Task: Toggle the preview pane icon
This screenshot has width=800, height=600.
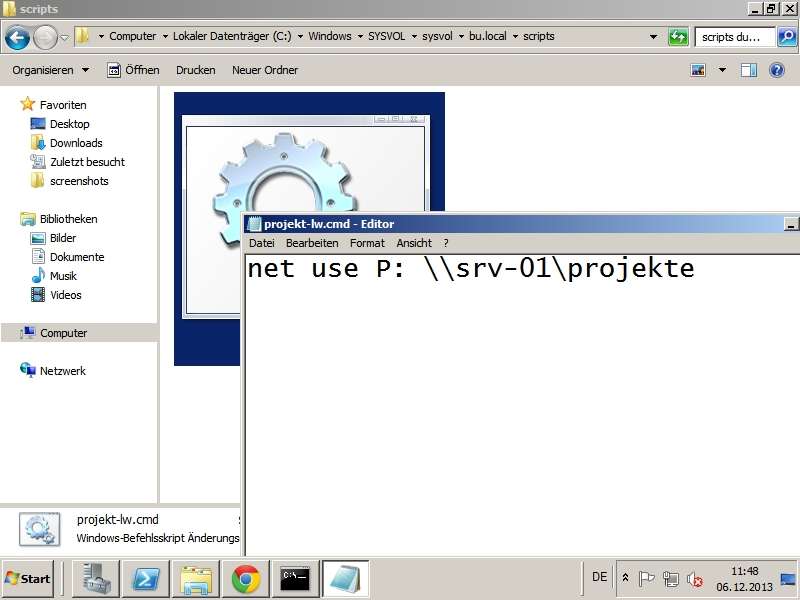Action: [749, 70]
